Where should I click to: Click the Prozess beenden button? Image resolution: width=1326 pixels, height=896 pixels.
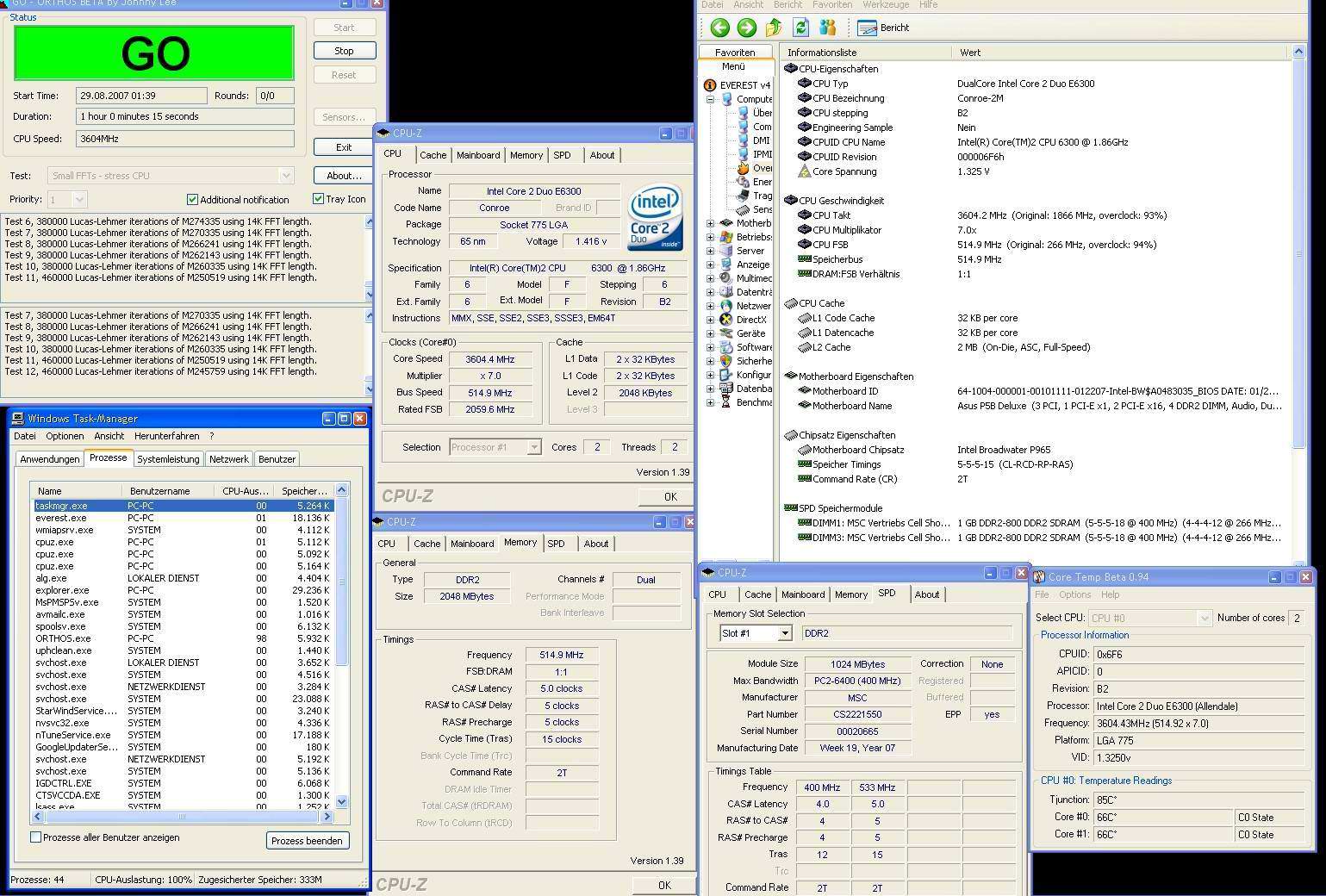coord(307,841)
